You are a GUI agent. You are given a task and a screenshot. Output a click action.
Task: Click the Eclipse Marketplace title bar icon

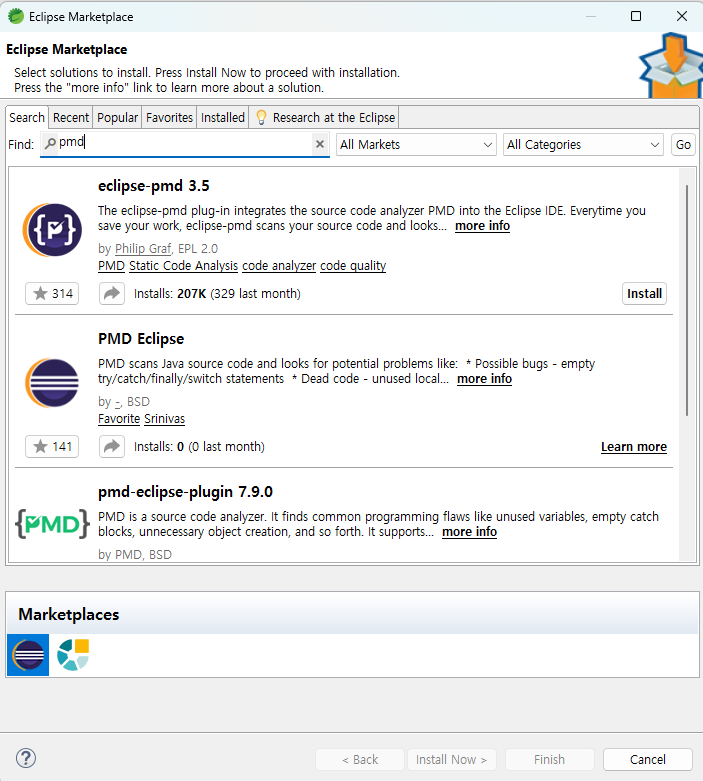pyautogui.click(x=16, y=16)
